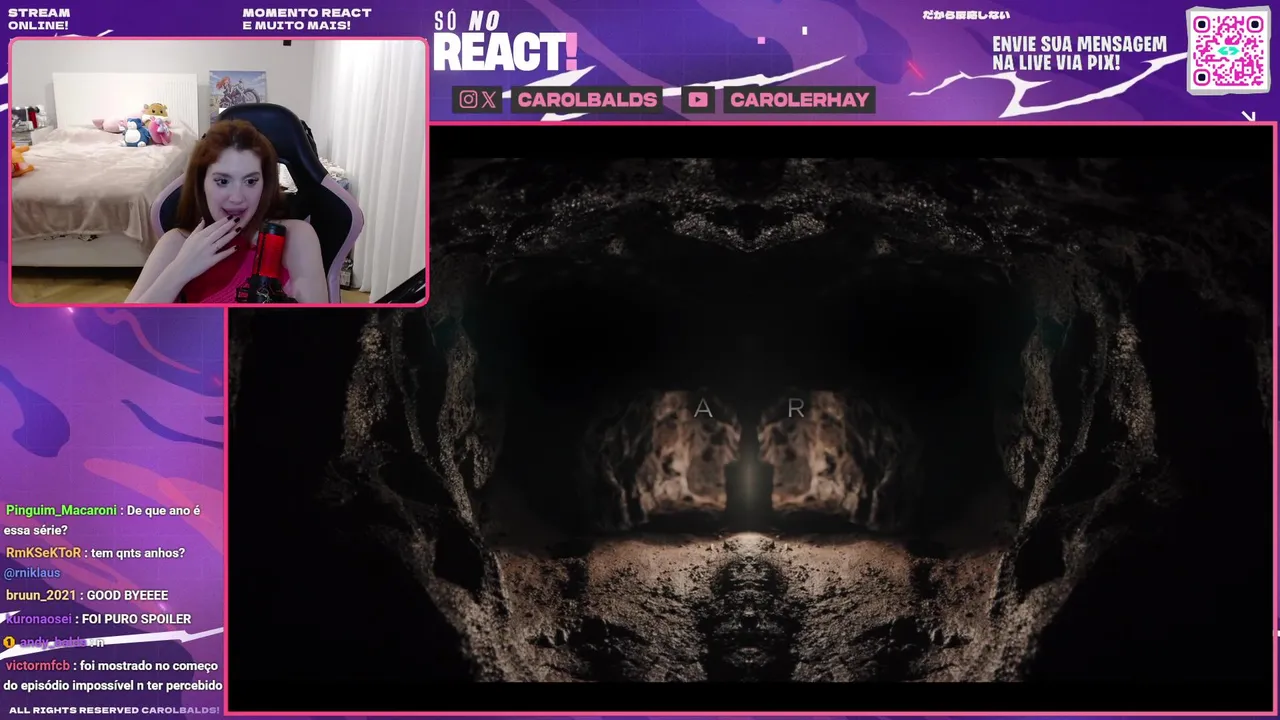This screenshot has width=1280, height=720.
Task: Click the streamer webcam feed
Action: pyautogui.click(x=218, y=171)
